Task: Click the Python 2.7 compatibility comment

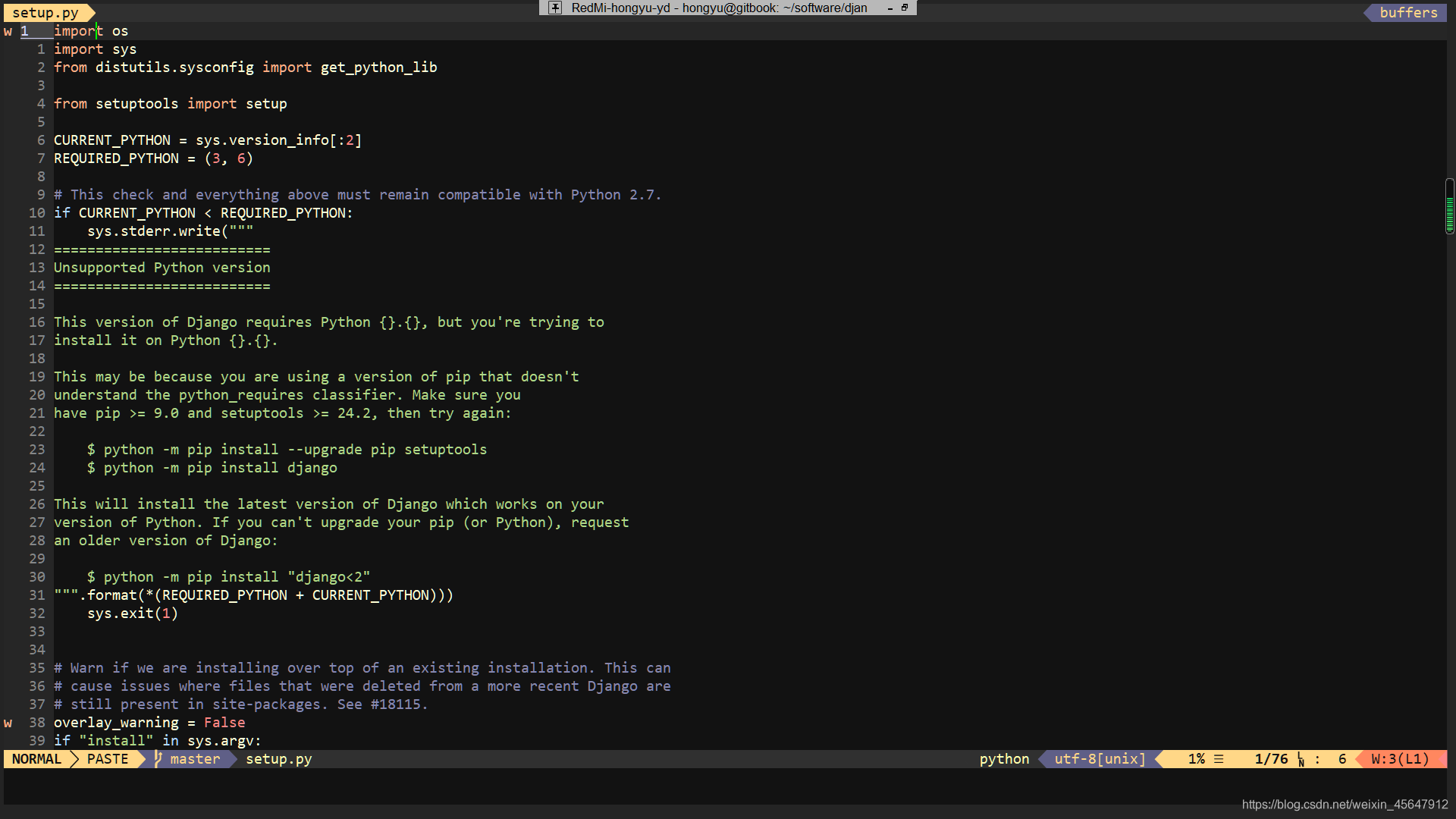Action: click(x=357, y=195)
